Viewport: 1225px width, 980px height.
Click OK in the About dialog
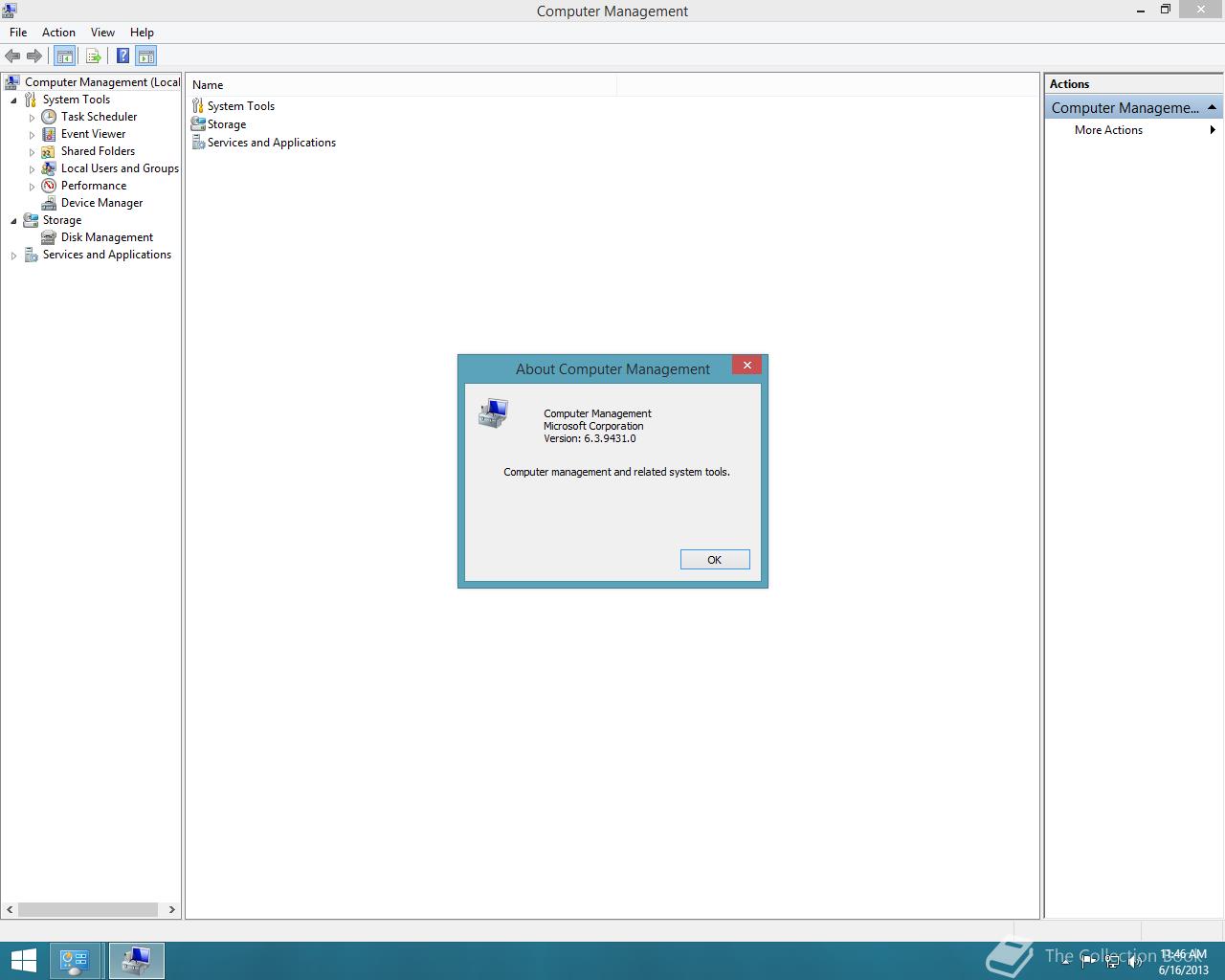coord(715,560)
